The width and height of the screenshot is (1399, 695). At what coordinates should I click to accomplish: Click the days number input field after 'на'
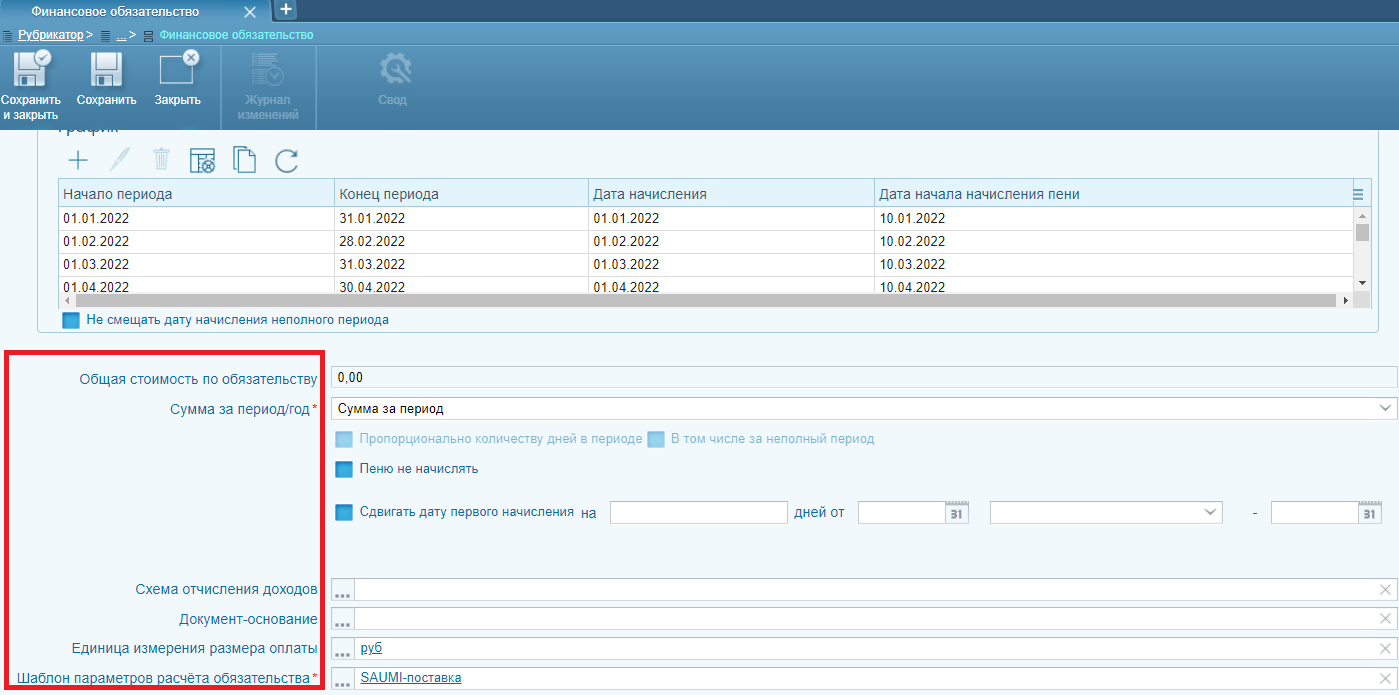pyautogui.click(x=698, y=513)
